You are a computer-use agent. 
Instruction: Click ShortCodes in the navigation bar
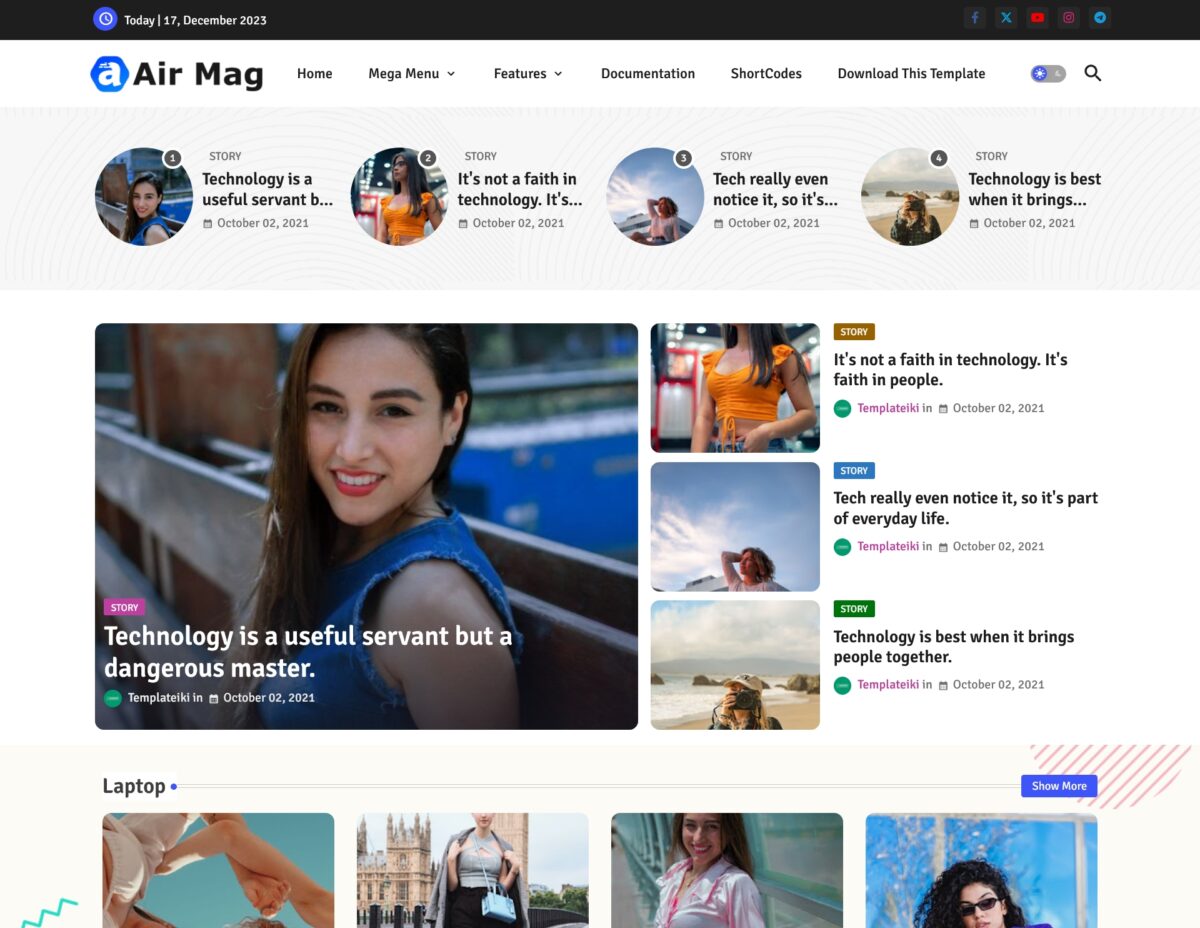tap(766, 73)
